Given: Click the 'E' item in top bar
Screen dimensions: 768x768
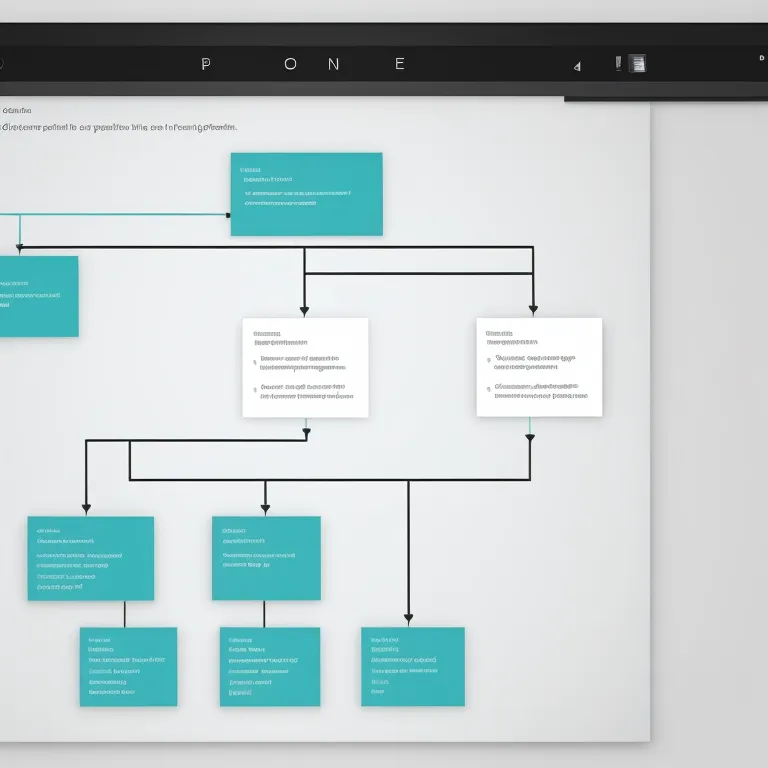Looking at the screenshot, I should [x=400, y=64].
